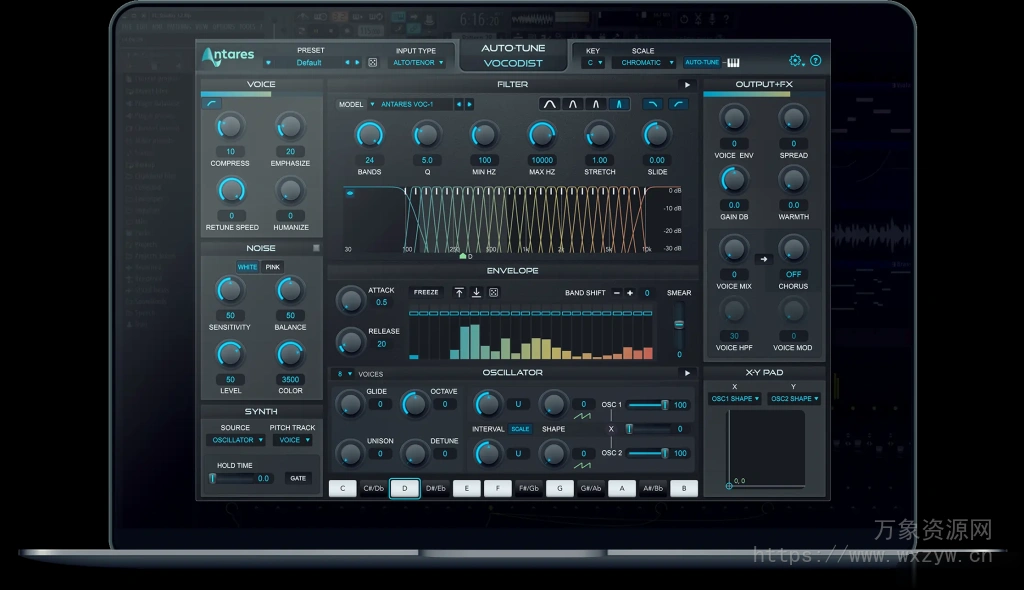Open the ALTO/TENOR input type dropdown
1024x590 pixels.
[x=419, y=62]
